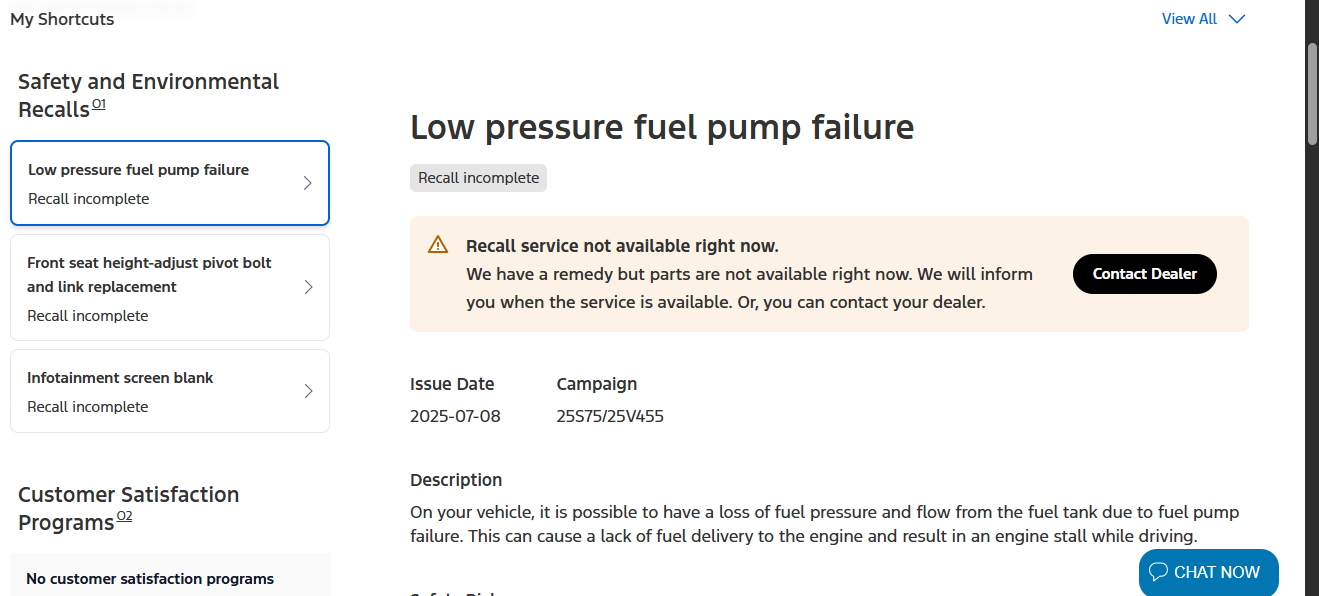1319x596 pixels.
Task: Show the Infotainment screen blank recall
Action: click(x=120, y=378)
